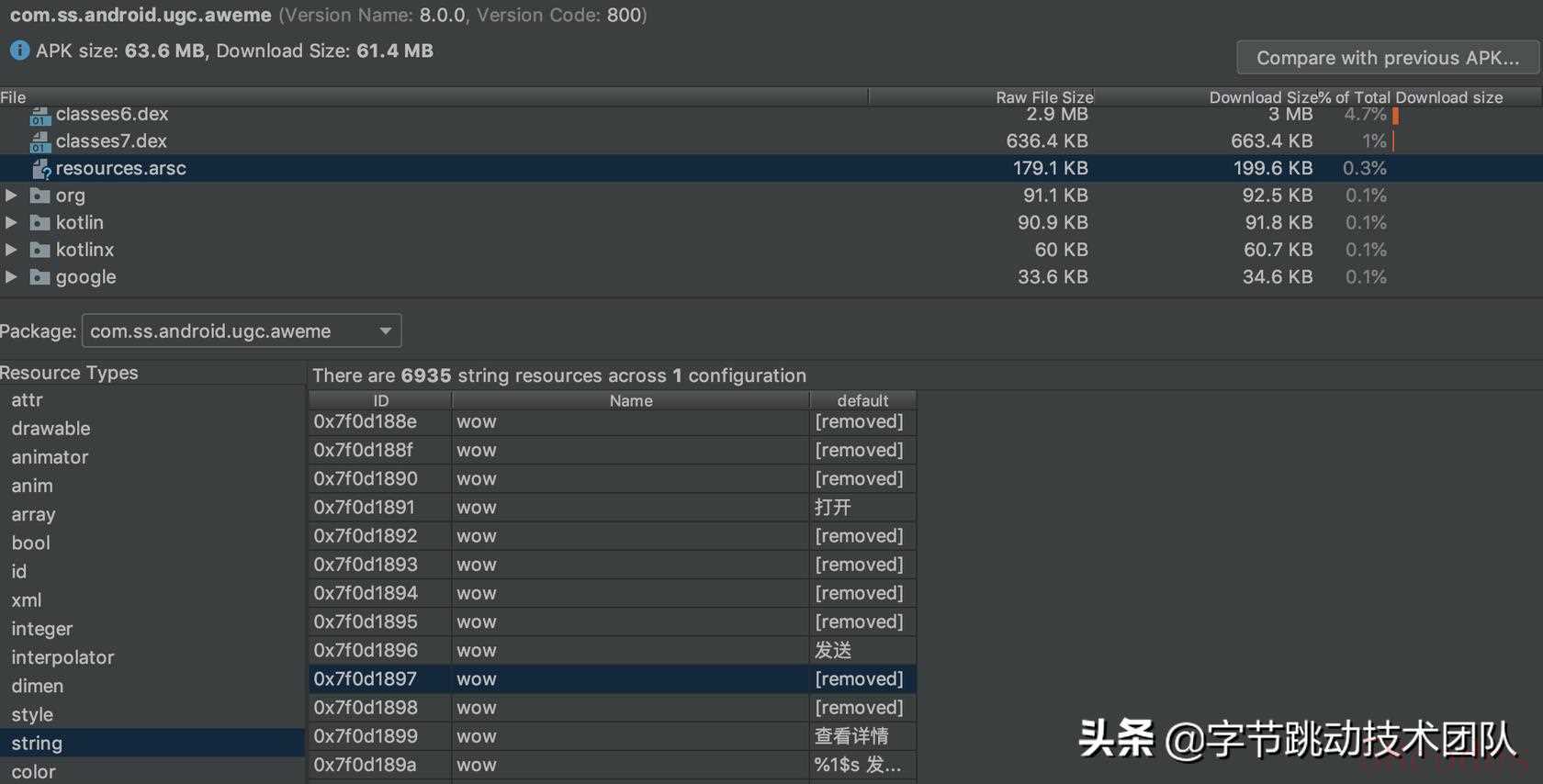Expand the kotlinx folder arrow
This screenshot has height=784, width=1543.
(x=11, y=250)
